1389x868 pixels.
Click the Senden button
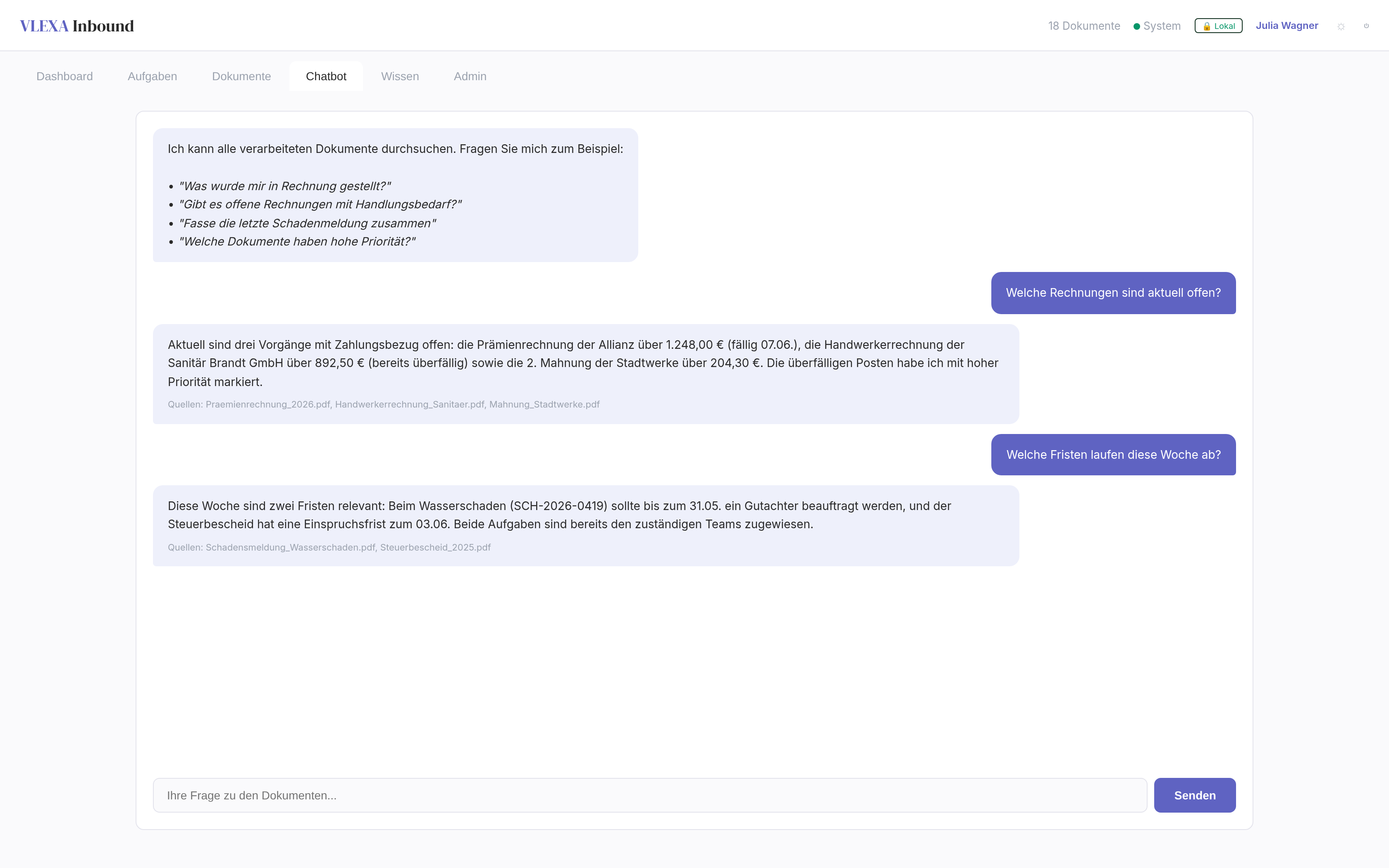pos(1194,795)
